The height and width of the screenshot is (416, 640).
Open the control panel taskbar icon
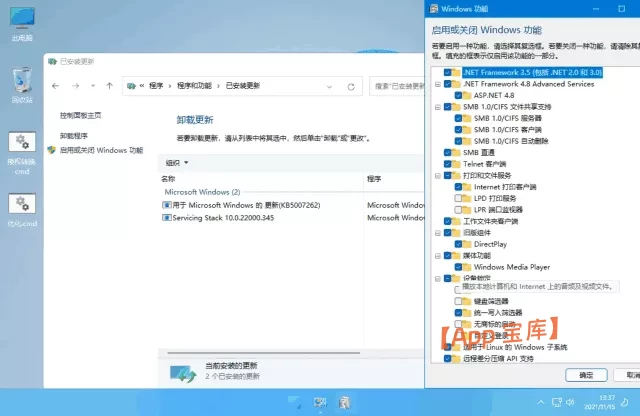pos(320,403)
